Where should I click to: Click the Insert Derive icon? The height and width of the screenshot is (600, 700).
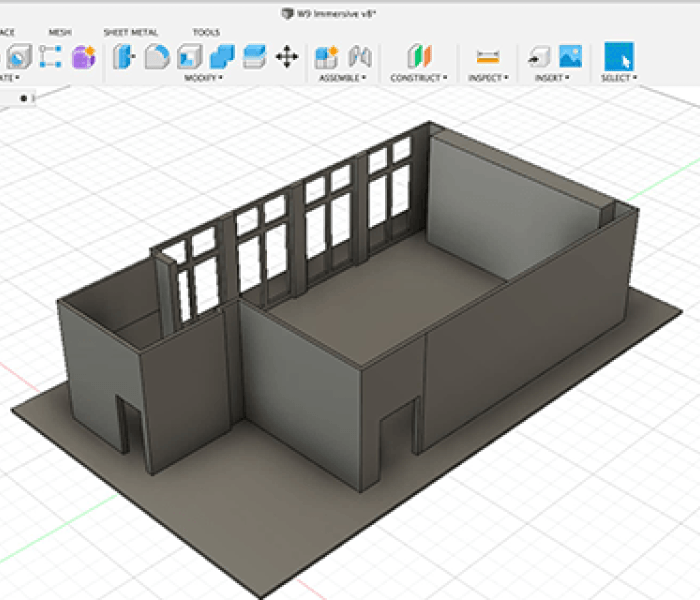coord(539,56)
